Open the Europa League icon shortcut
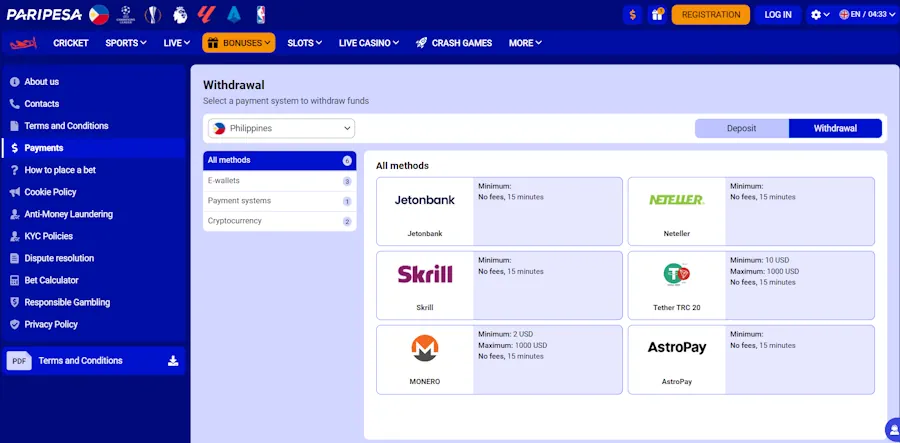900x443 pixels. tap(153, 14)
